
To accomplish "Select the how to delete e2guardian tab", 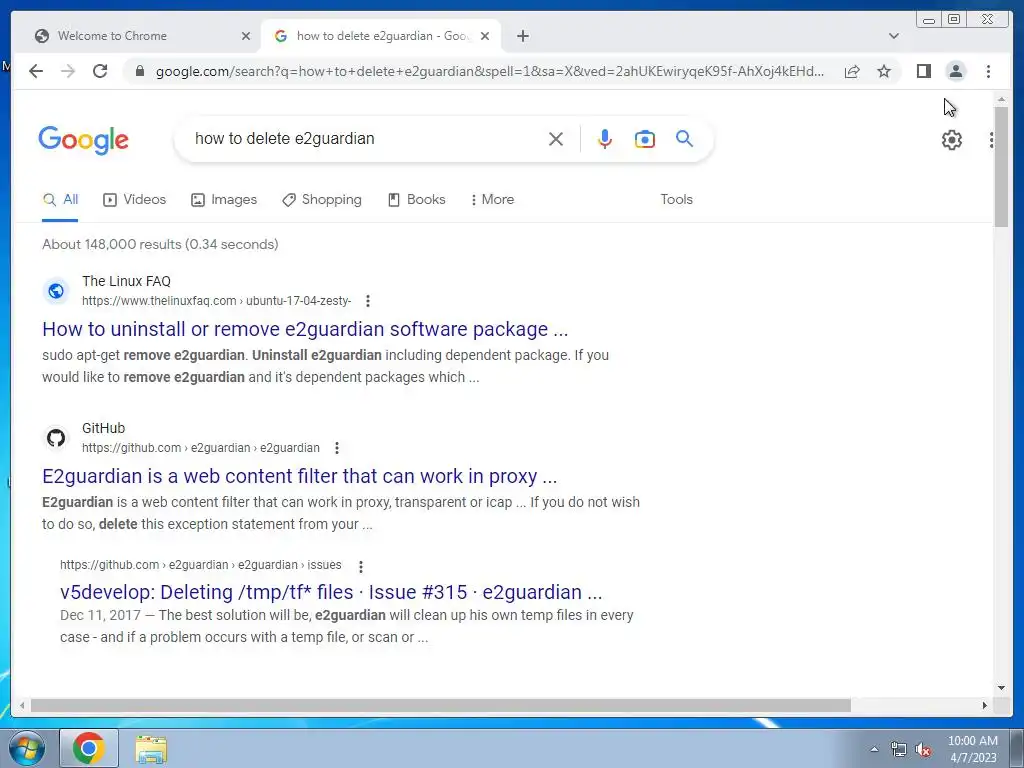I will [381, 36].
